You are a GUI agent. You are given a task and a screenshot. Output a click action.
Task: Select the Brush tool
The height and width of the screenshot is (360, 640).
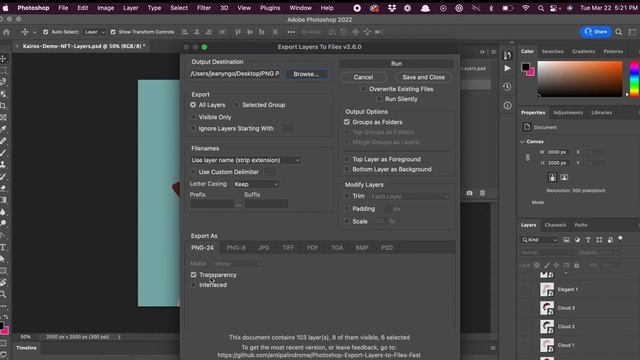(x=3, y=153)
